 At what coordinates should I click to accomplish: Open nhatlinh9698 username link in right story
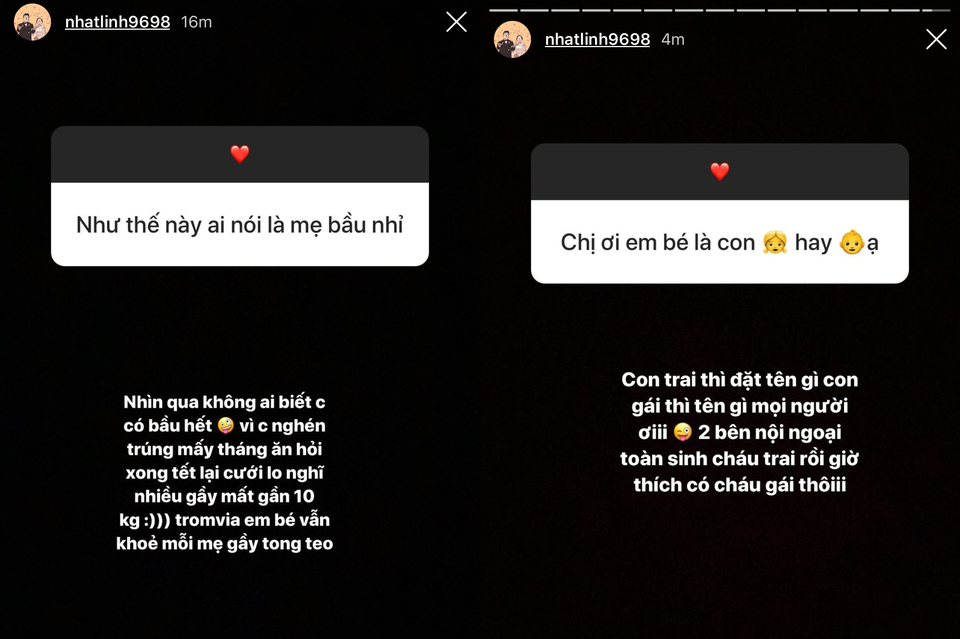tap(598, 39)
